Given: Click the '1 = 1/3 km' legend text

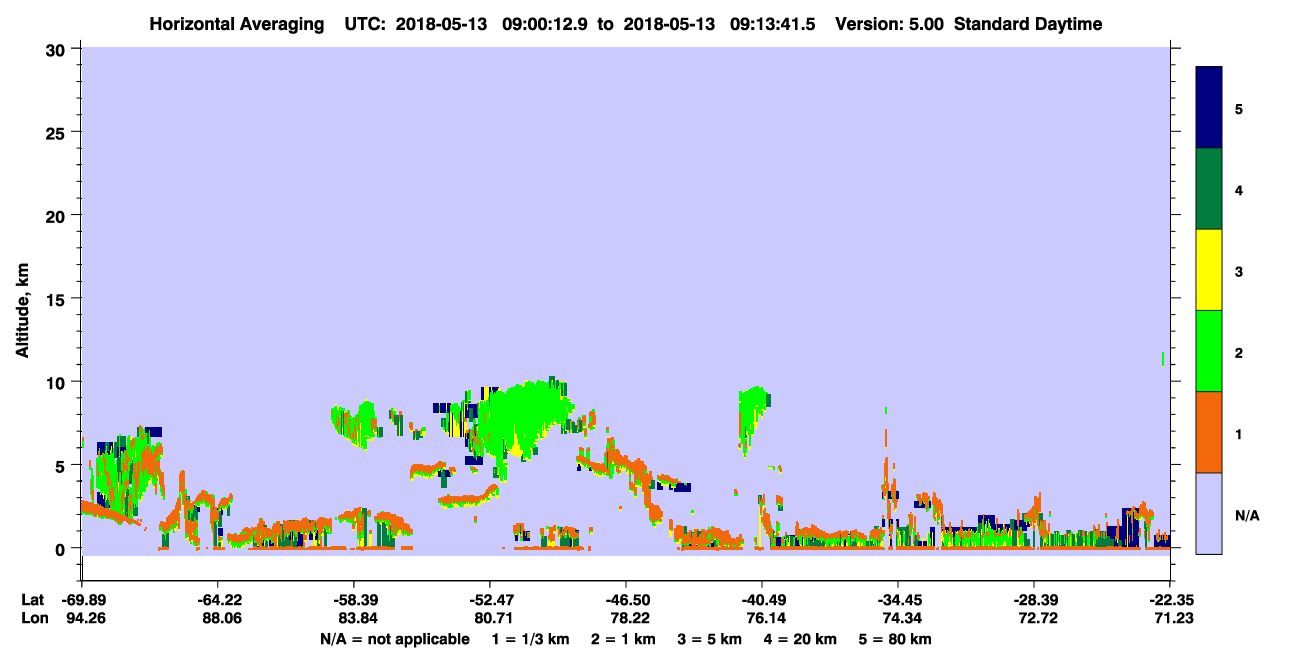Looking at the screenshot, I should click(532, 639).
